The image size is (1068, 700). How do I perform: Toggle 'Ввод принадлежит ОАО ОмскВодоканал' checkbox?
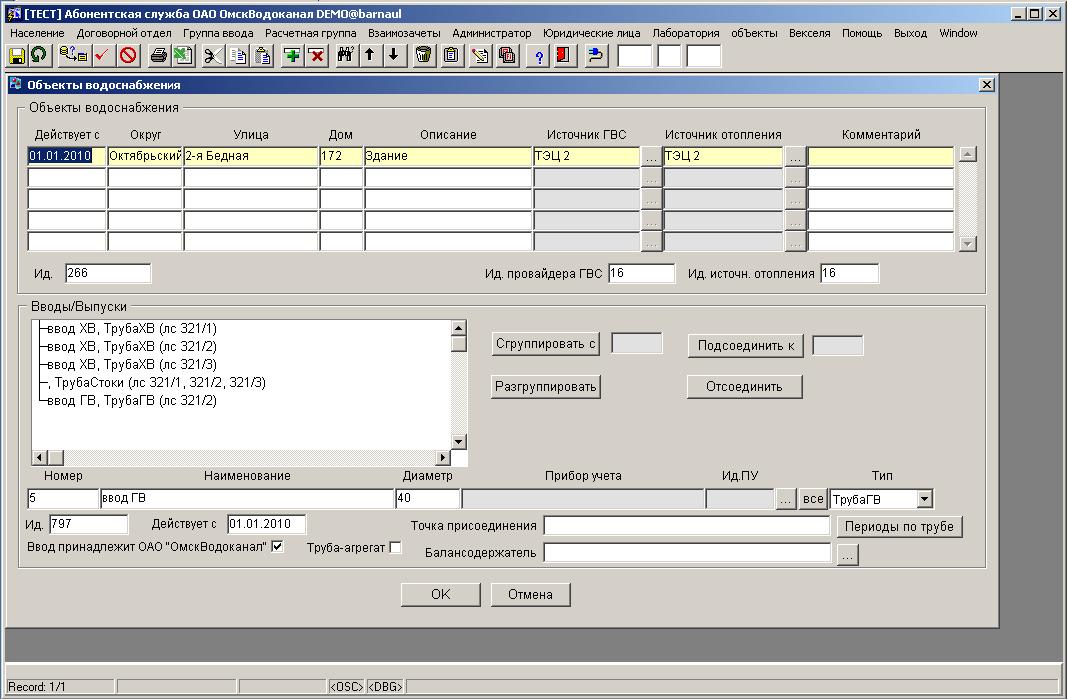tap(277, 547)
